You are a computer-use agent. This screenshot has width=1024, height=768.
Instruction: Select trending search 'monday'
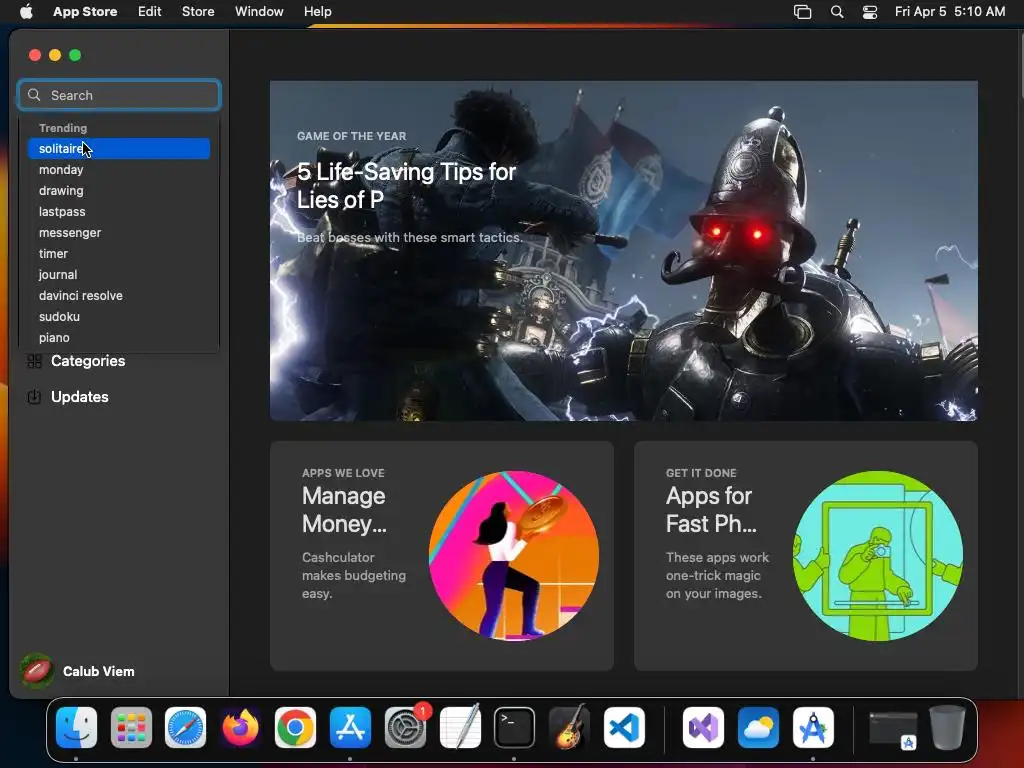point(119,170)
